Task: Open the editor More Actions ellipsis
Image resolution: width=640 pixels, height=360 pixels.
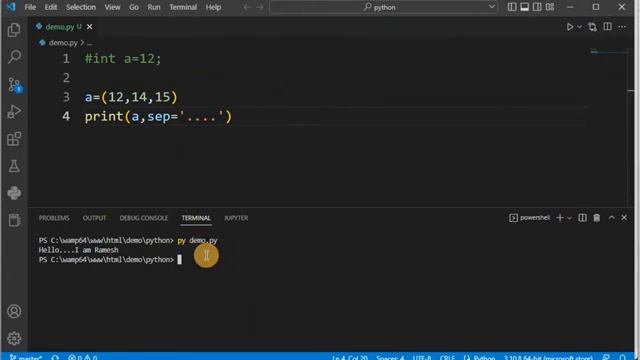Action: [x=622, y=27]
